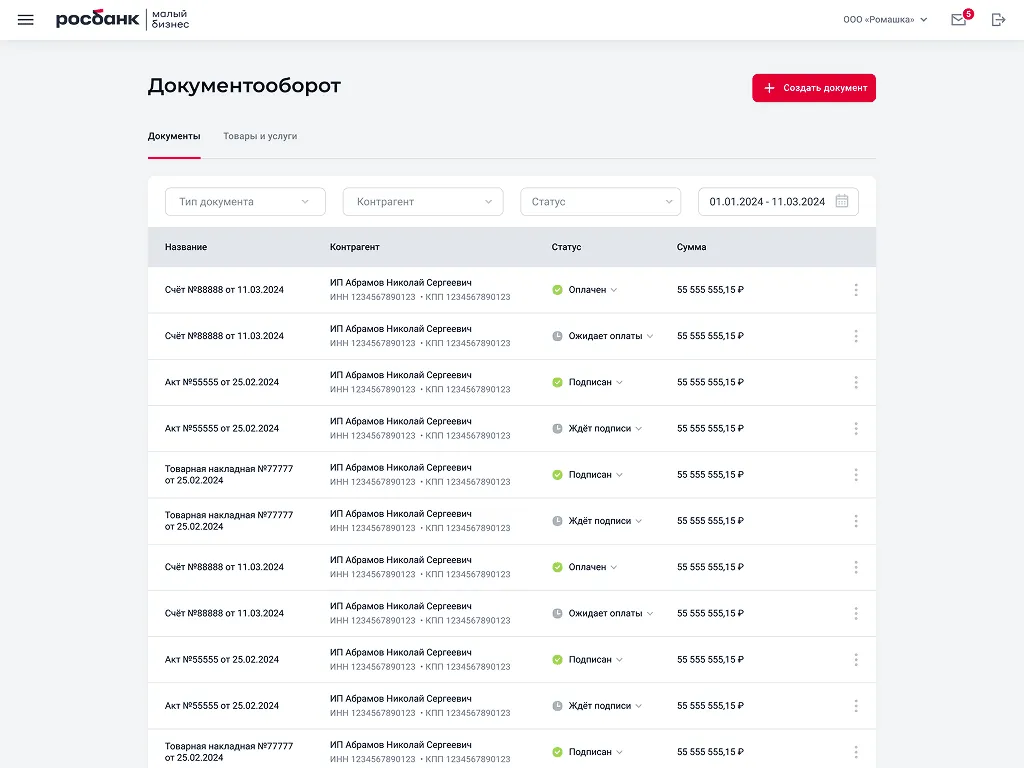Viewport: 1024px width, 768px height.
Task: Expand the Статус filter dropdown
Action: point(601,202)
